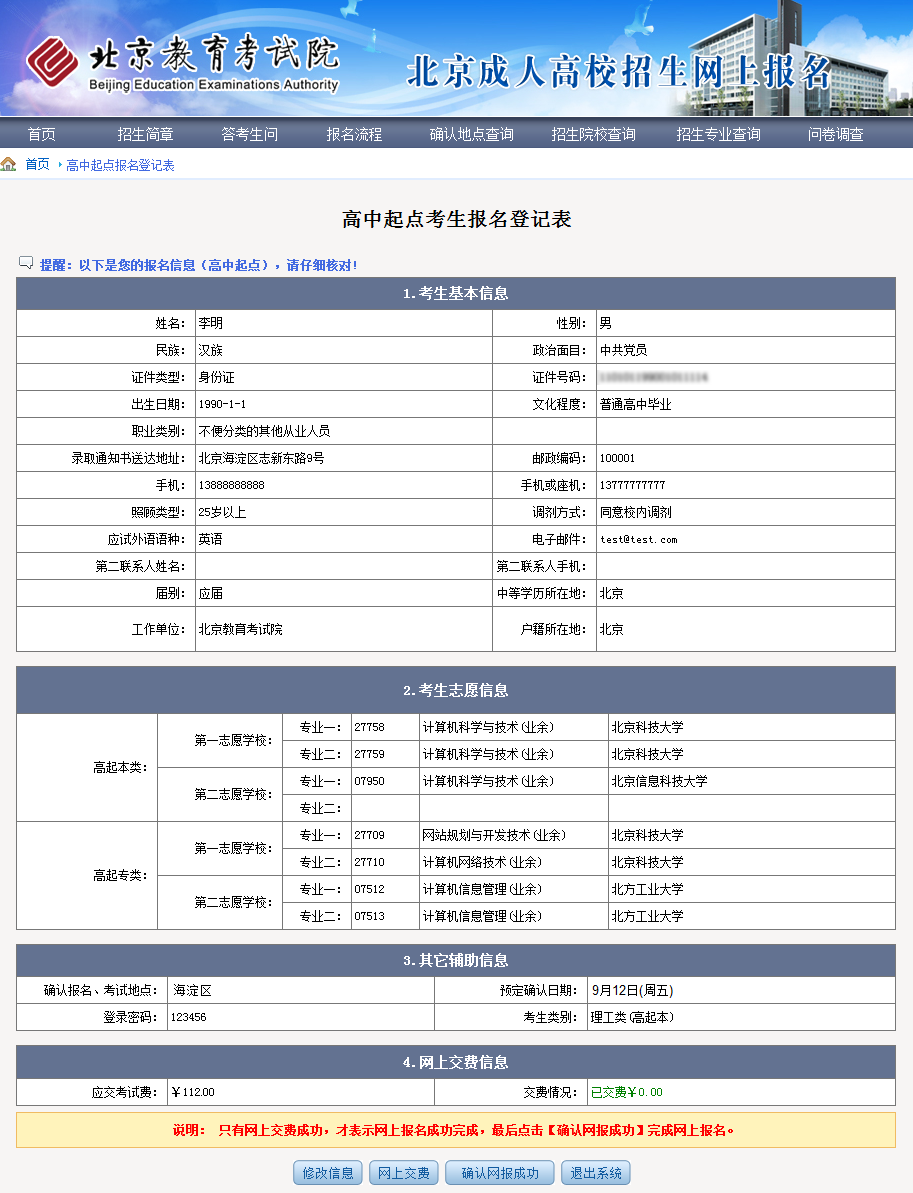Click the page title 高中起点考生报名登记表
This screenshot has height=1193, width=913.
coord(456,219)
